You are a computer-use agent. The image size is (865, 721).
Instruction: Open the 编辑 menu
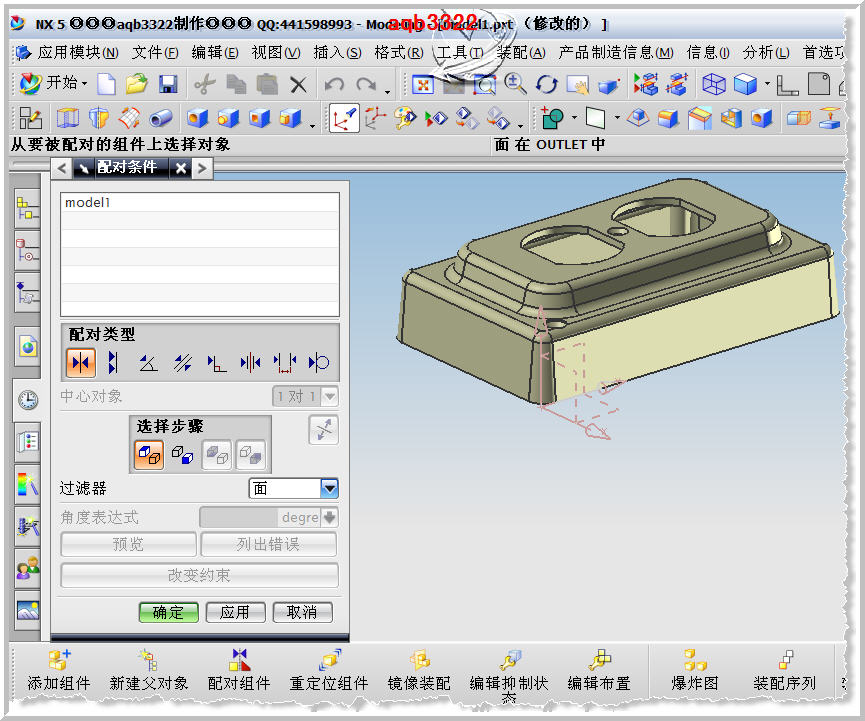coord(215,53)
